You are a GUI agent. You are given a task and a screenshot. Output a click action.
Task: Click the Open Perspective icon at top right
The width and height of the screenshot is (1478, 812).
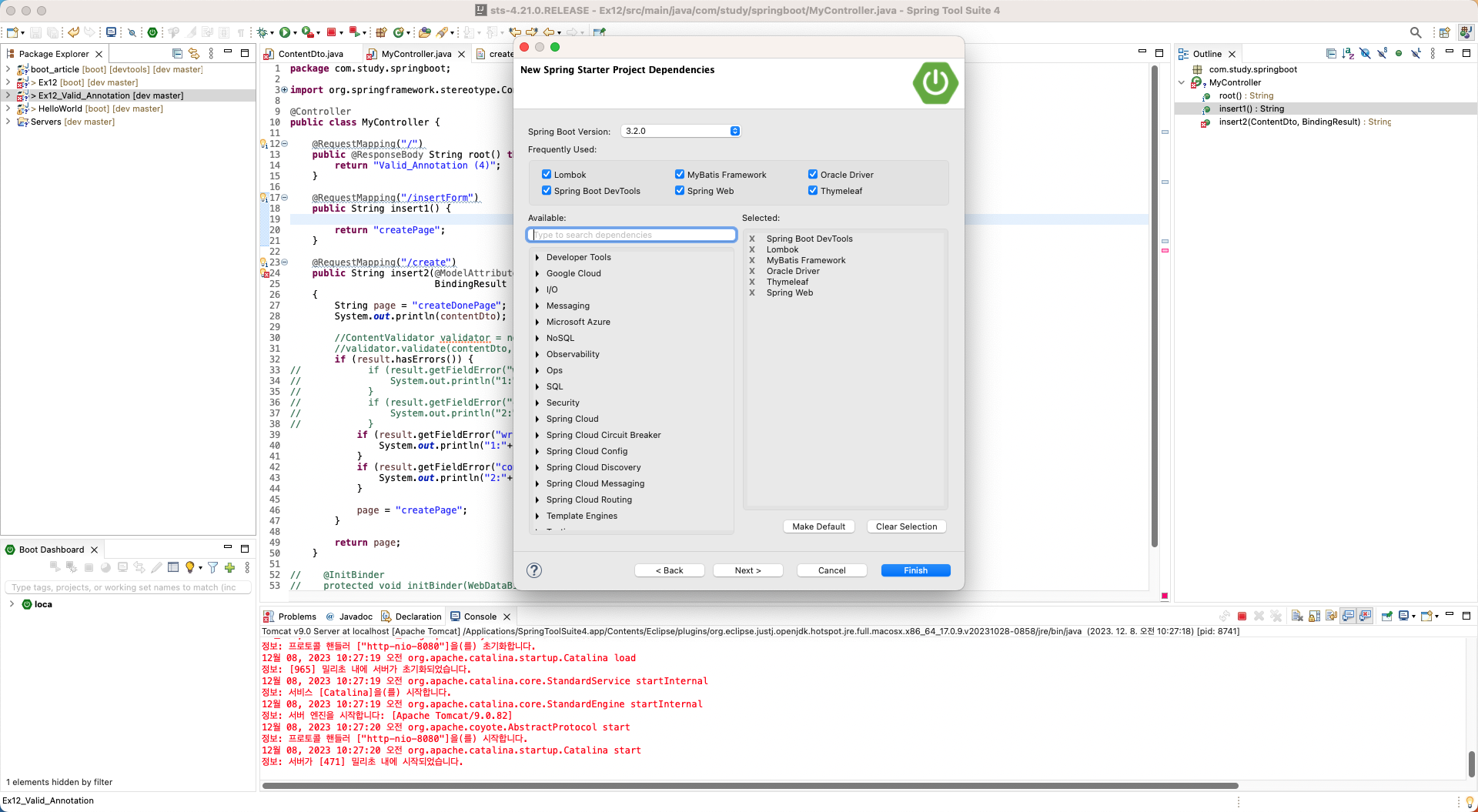pos(1444,32)
